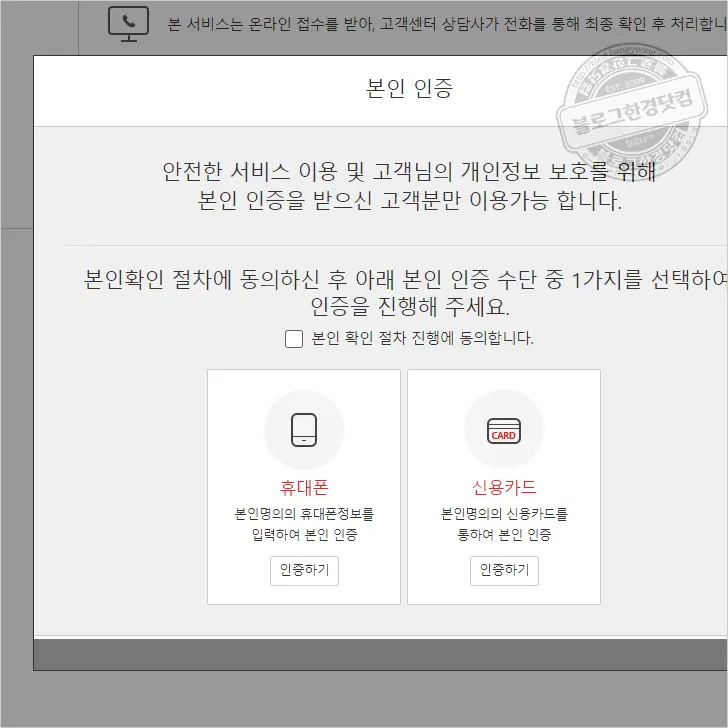
Task: Click the 본인명의의 휴대폰정보를 description text
Action: pos(304,514)
